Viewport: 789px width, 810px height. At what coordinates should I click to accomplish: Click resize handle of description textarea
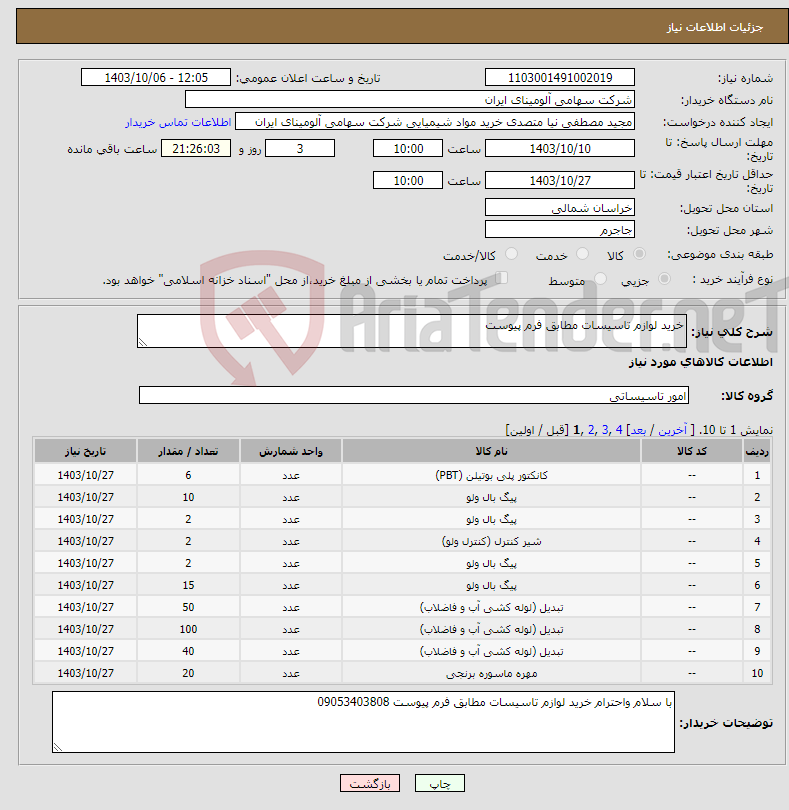coord(143,342)
